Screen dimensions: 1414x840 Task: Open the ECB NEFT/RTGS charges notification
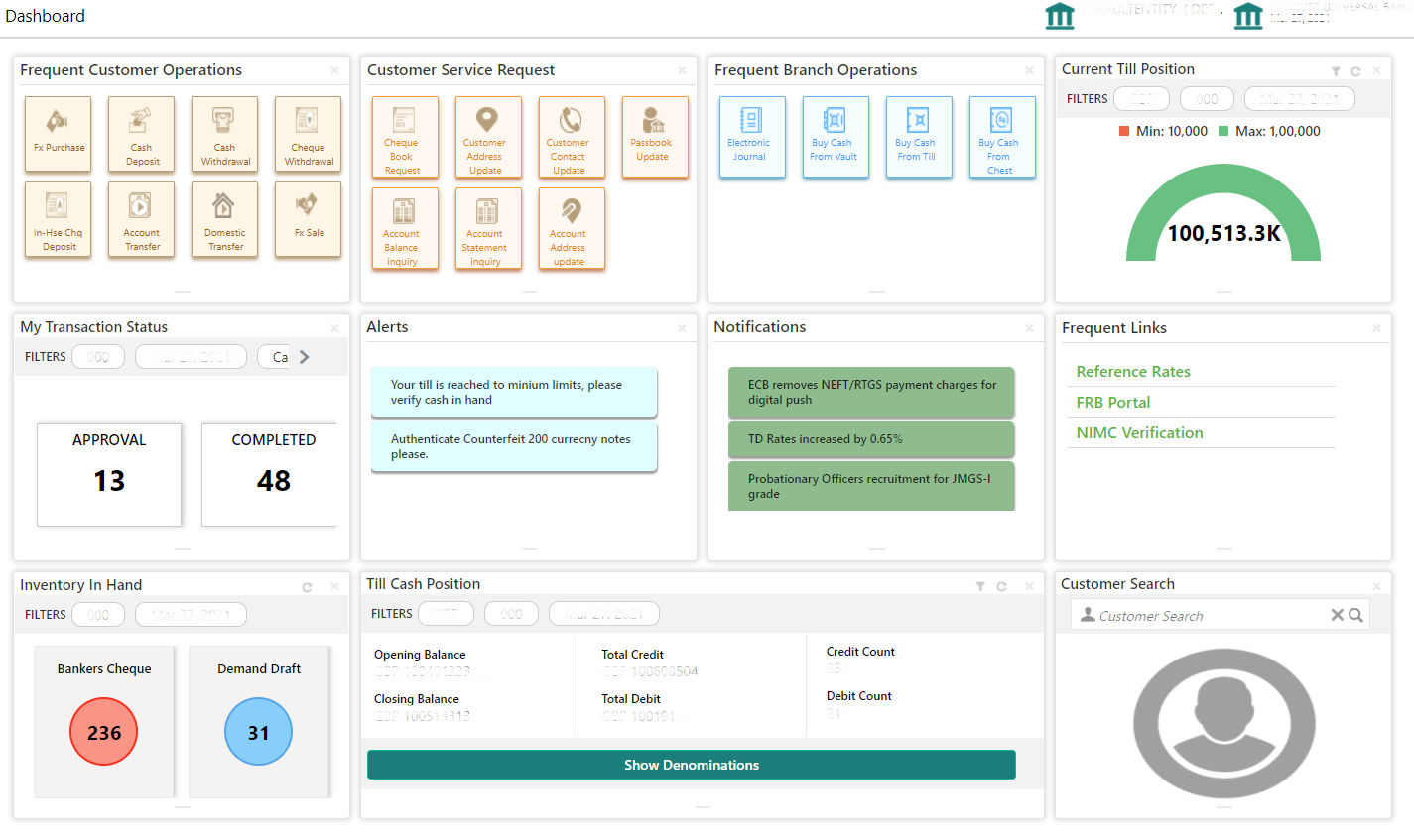(871, 392)
